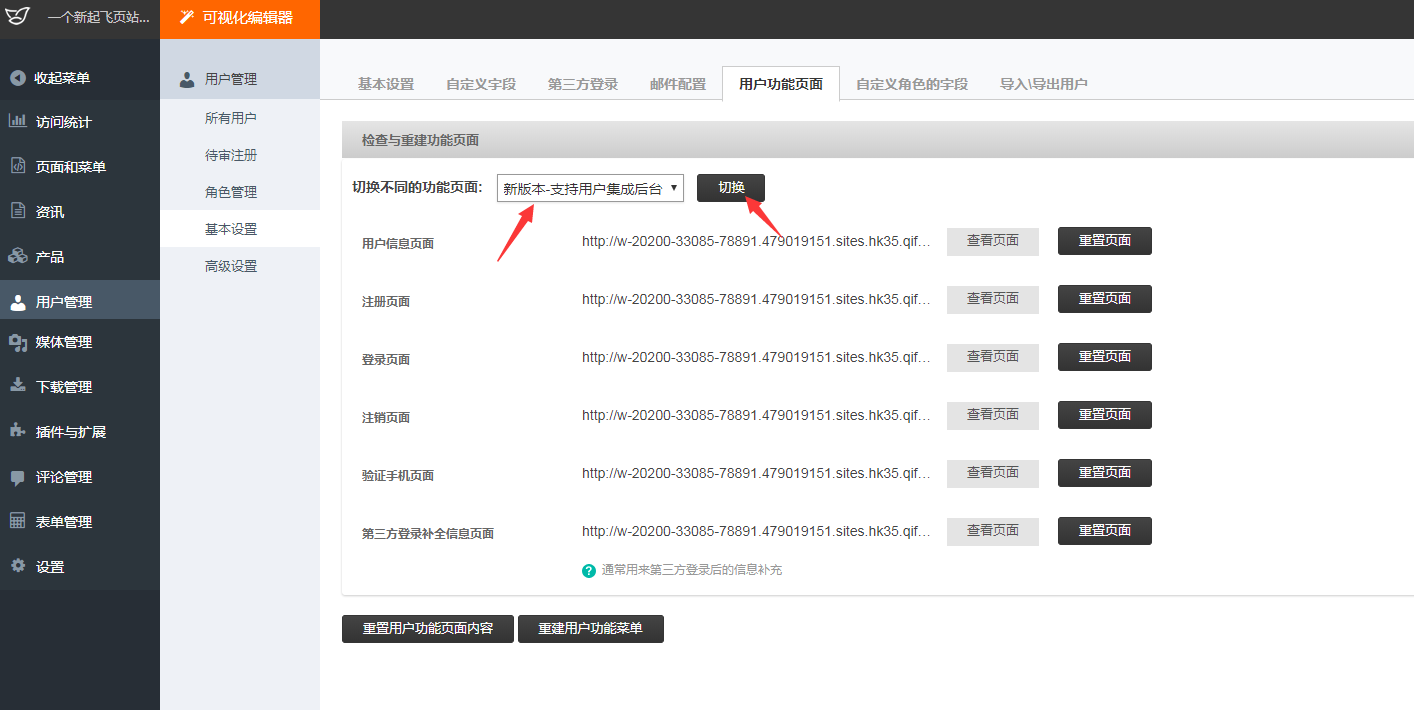Reset page for 第三方登录补全信息页面
Screen dimensions: 1414x710
1105,531
